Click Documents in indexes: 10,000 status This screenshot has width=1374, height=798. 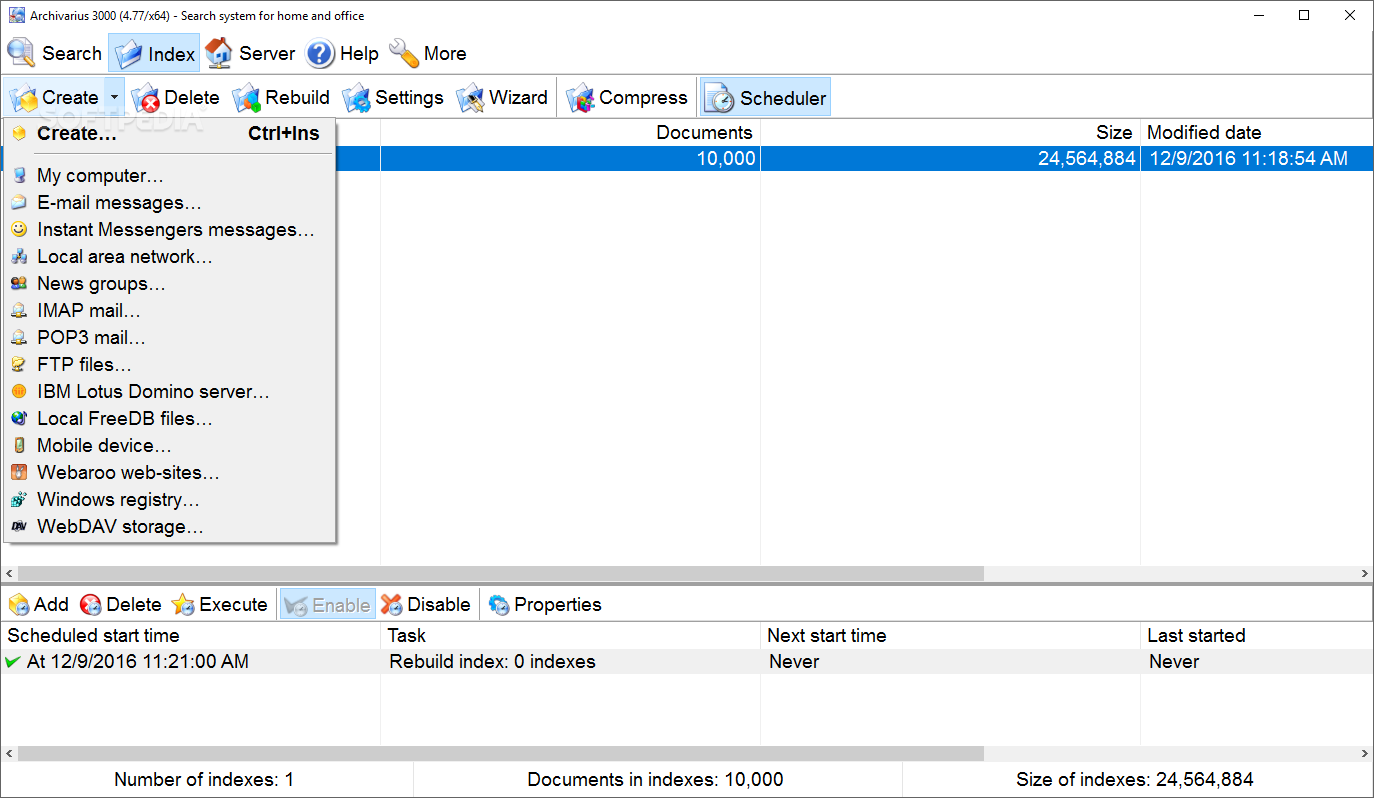coord(655,780)
